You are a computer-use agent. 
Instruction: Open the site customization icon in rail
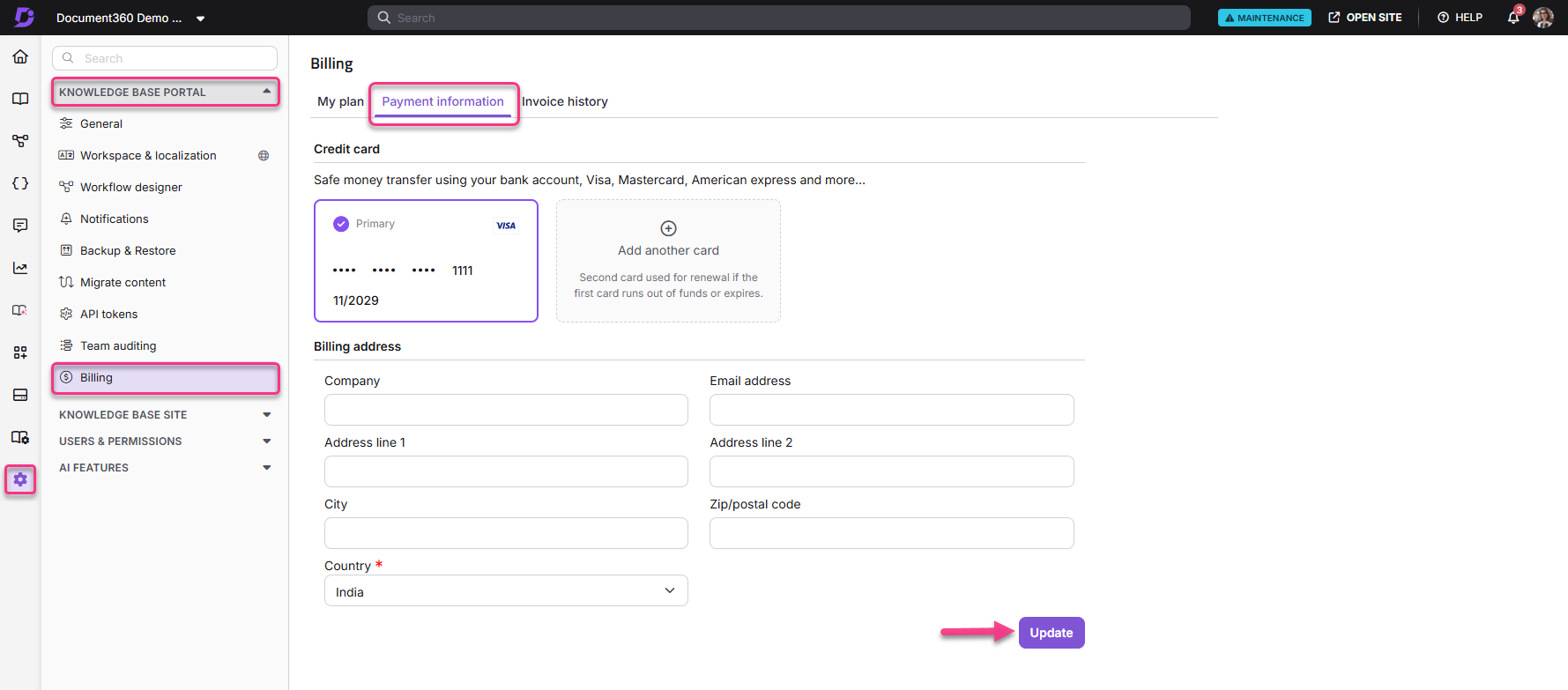pyautogui.click(x=20, y=437)
